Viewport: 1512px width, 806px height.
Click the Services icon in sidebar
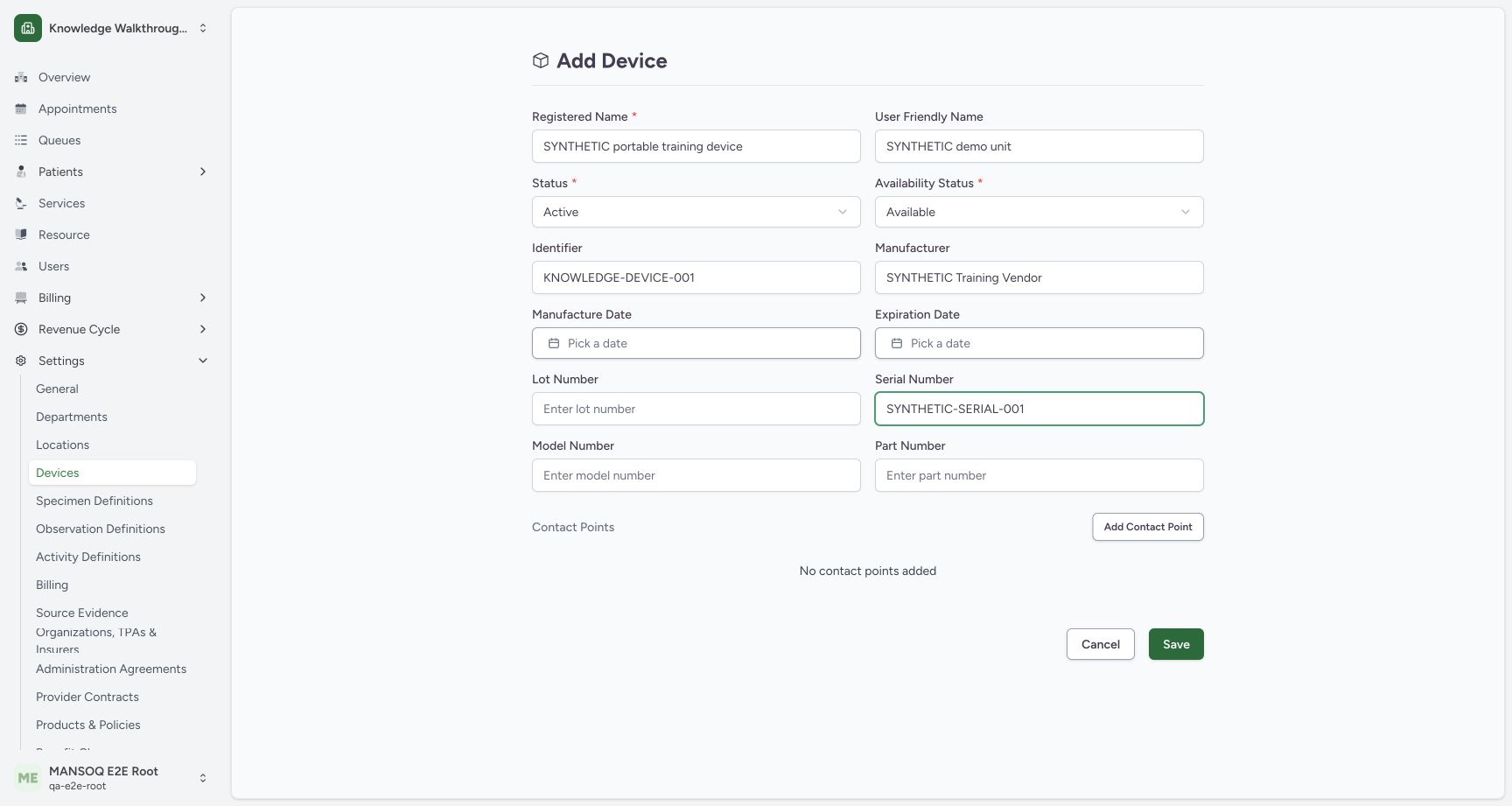click(21, 203)
